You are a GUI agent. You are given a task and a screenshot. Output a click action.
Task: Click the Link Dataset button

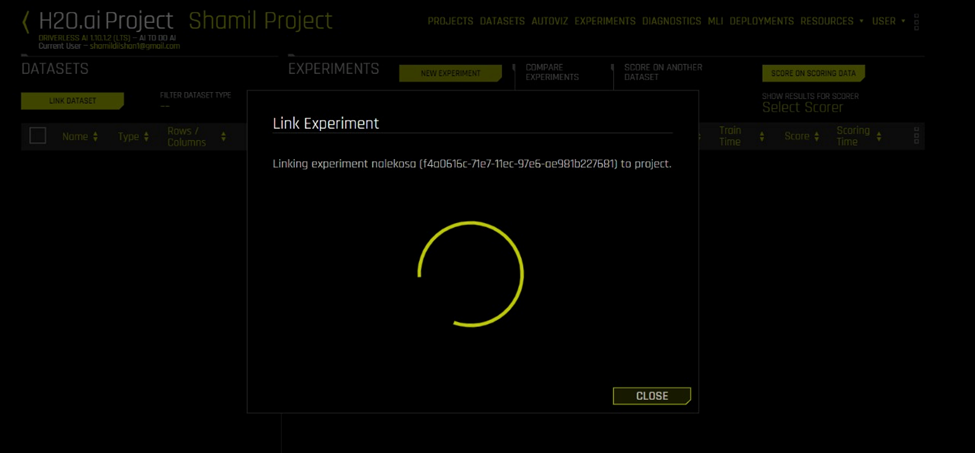point(71,101)
